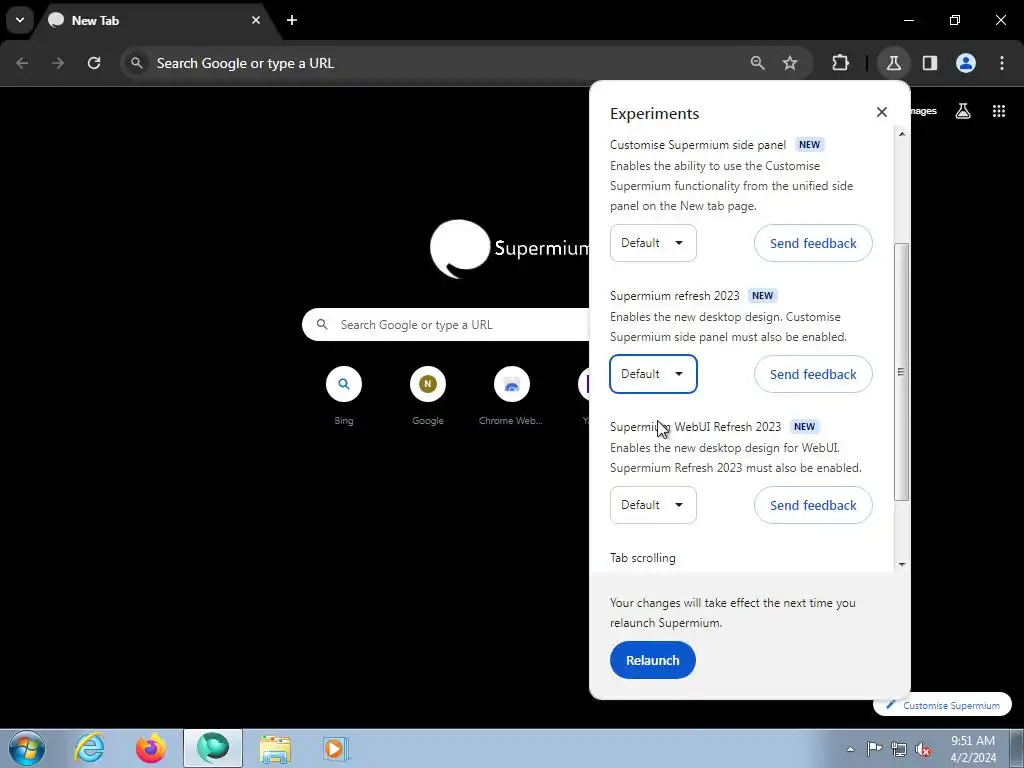Open the Windows Start menu
Screen dimensions: 1024x768
tap(27, 748)
